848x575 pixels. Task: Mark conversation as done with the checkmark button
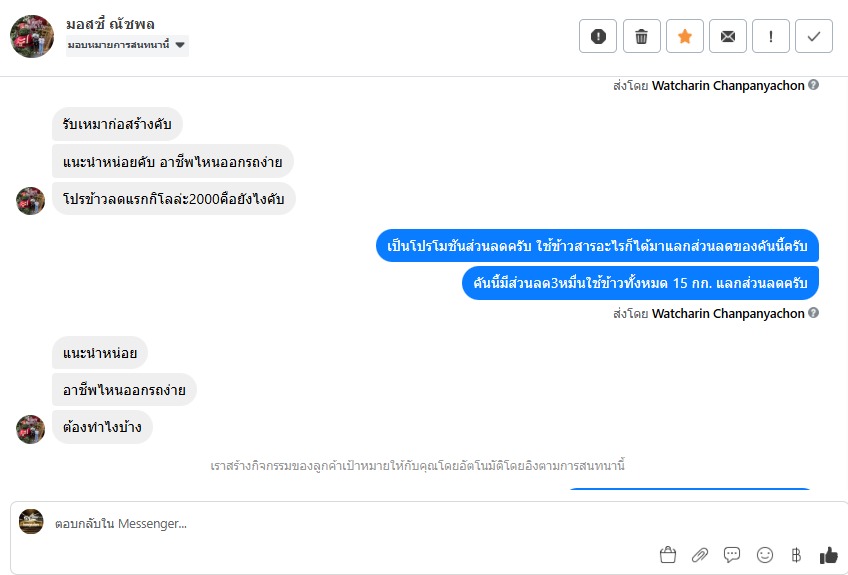814,36
